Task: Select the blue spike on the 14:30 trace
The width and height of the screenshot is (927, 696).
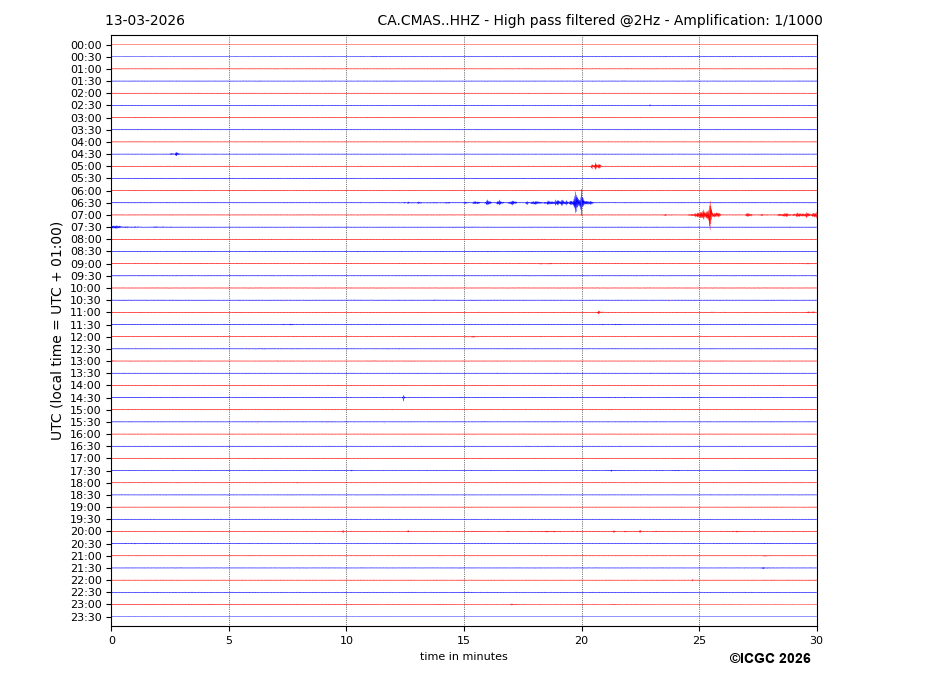Action: (403, 398)
